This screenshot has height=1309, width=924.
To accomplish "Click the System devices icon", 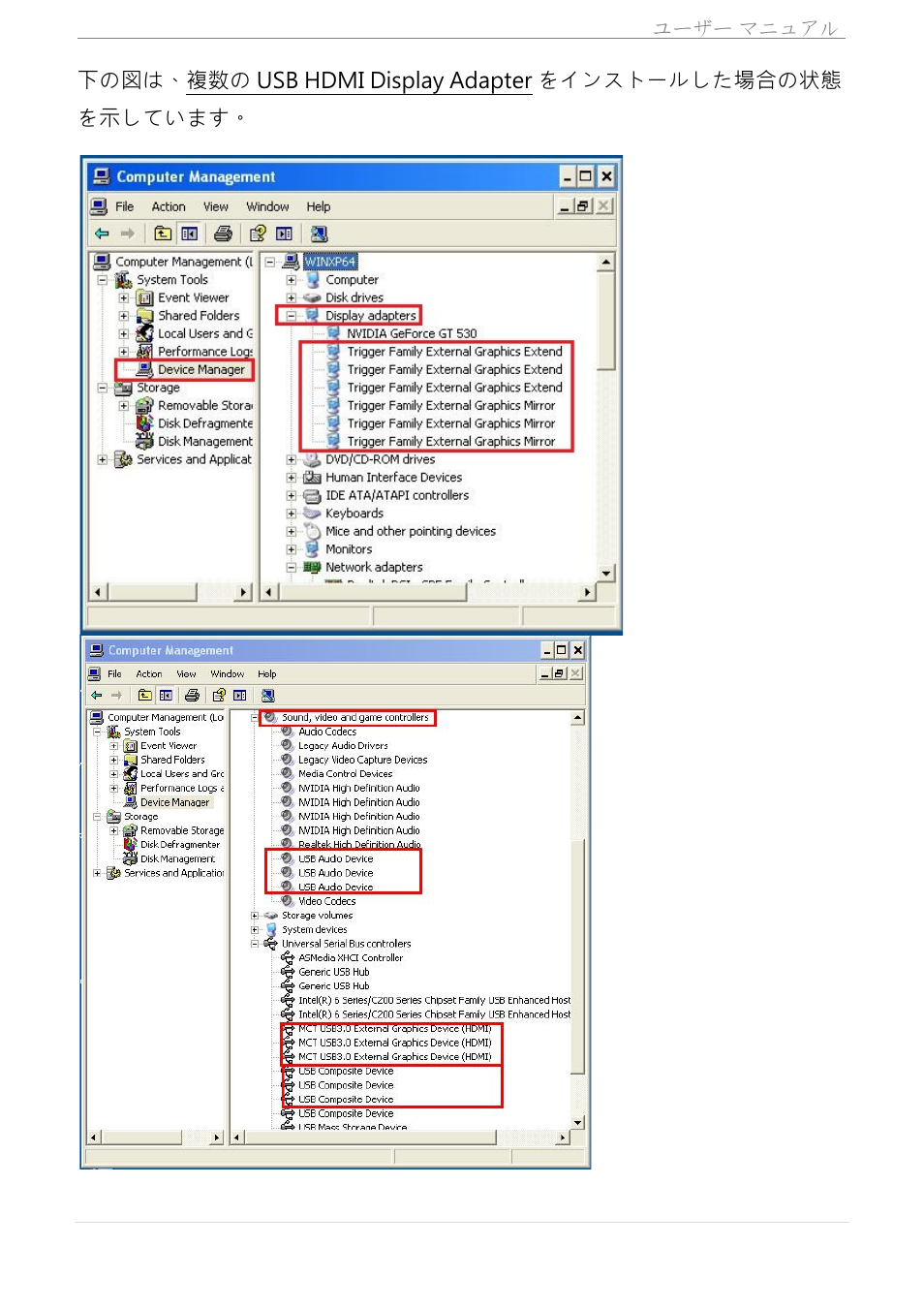I will coord(271,929).
